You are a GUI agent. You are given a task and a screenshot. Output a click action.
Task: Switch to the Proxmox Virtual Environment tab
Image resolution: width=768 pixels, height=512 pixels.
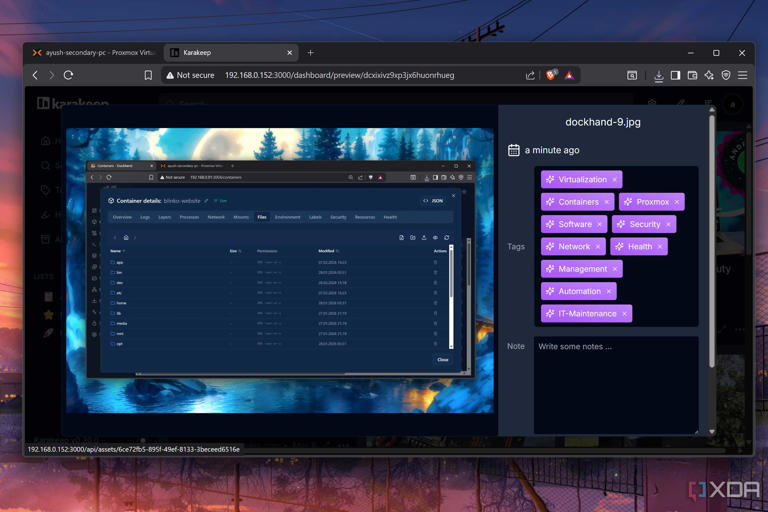point(93,53)
